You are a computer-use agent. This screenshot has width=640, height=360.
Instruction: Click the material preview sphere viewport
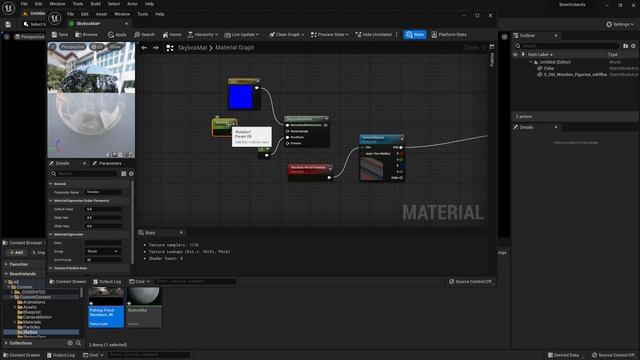tap(91, 100)
